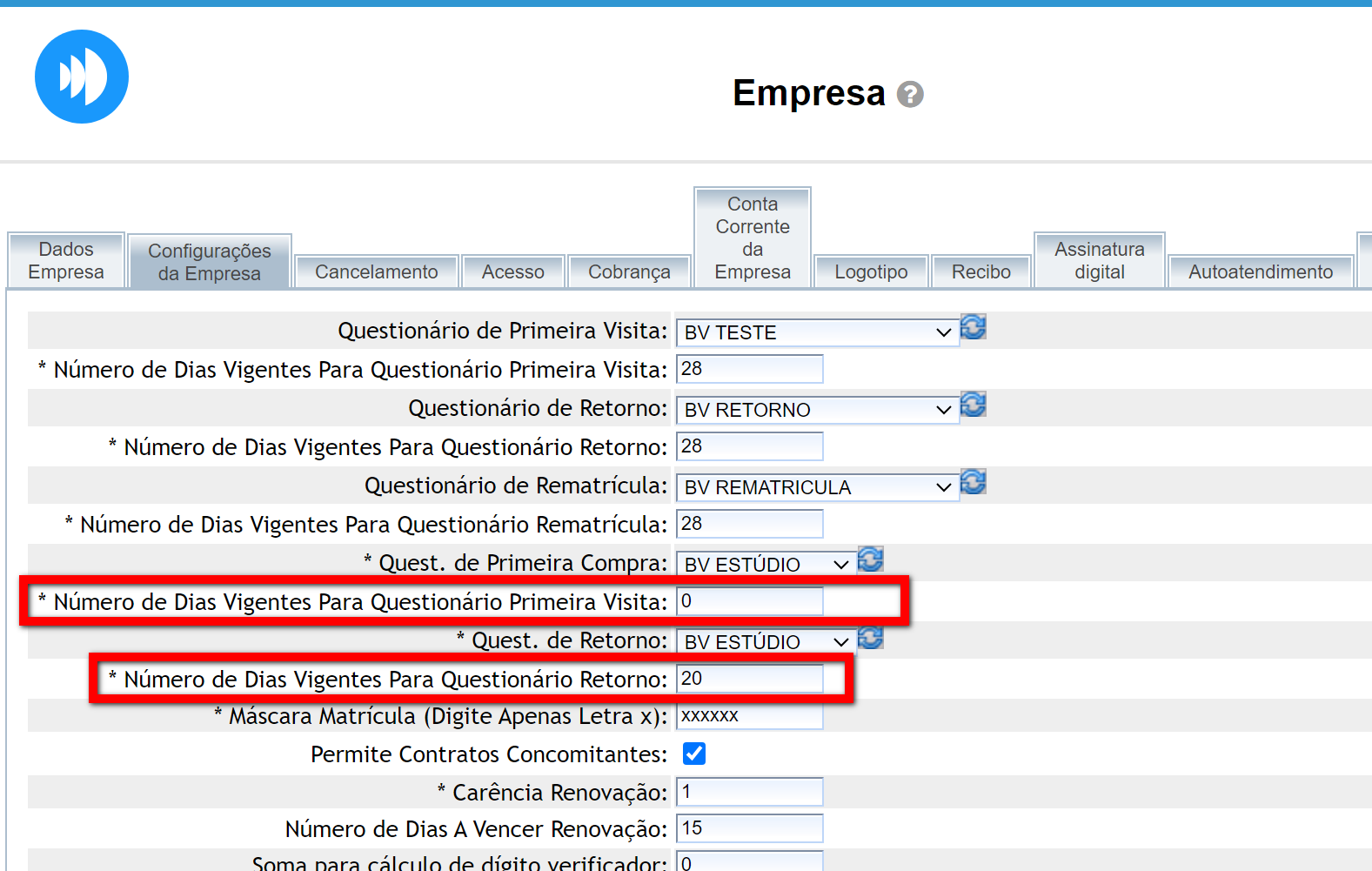Viewport: 1372px width, 871px height.
Task: Open the BV REMATRICULA dropdown
Action: pyautogui.click(x=817, y=488)
